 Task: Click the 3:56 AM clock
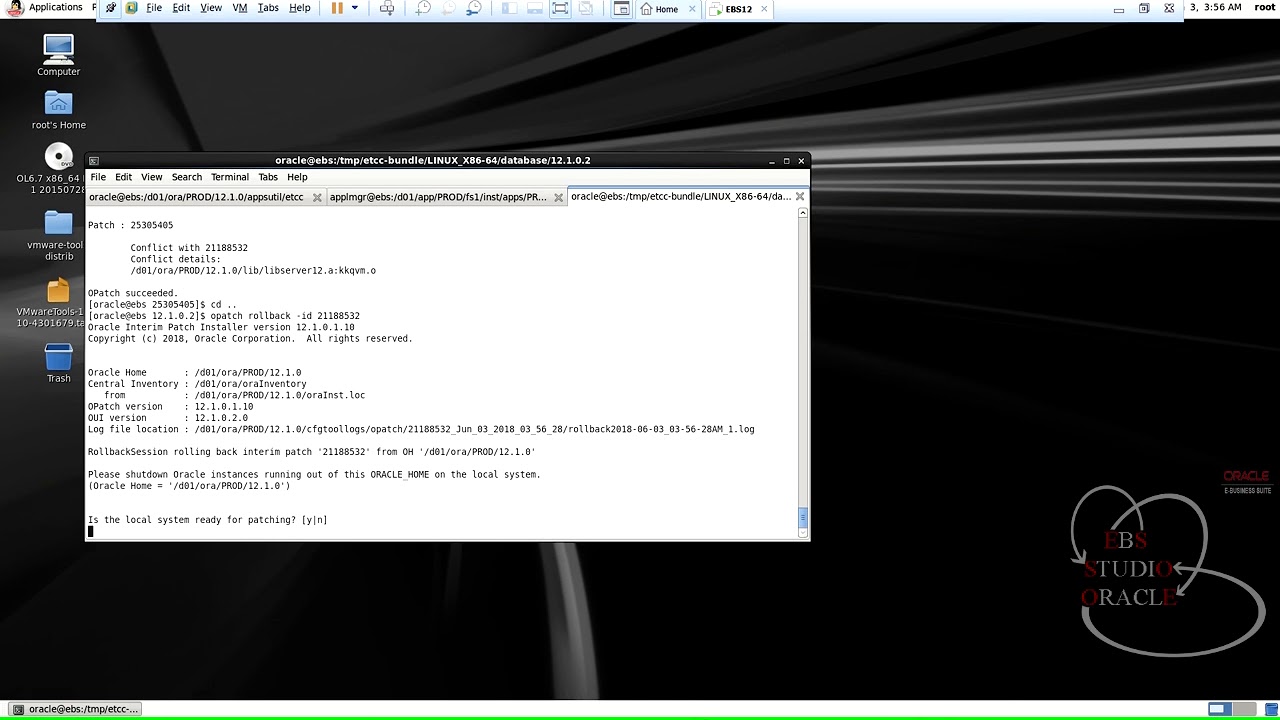coord(1223,7)
